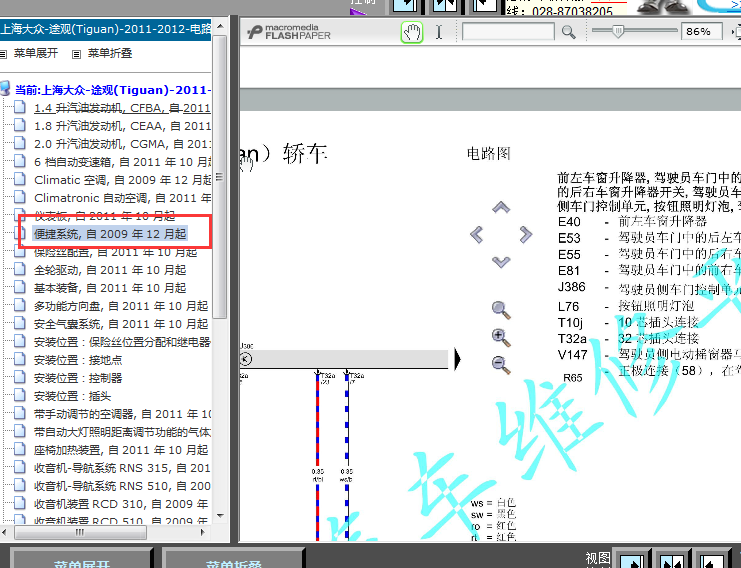Click the zoom slider track
Screen dimensions: 741x568
pyautogui.click(x=635, y=30)
